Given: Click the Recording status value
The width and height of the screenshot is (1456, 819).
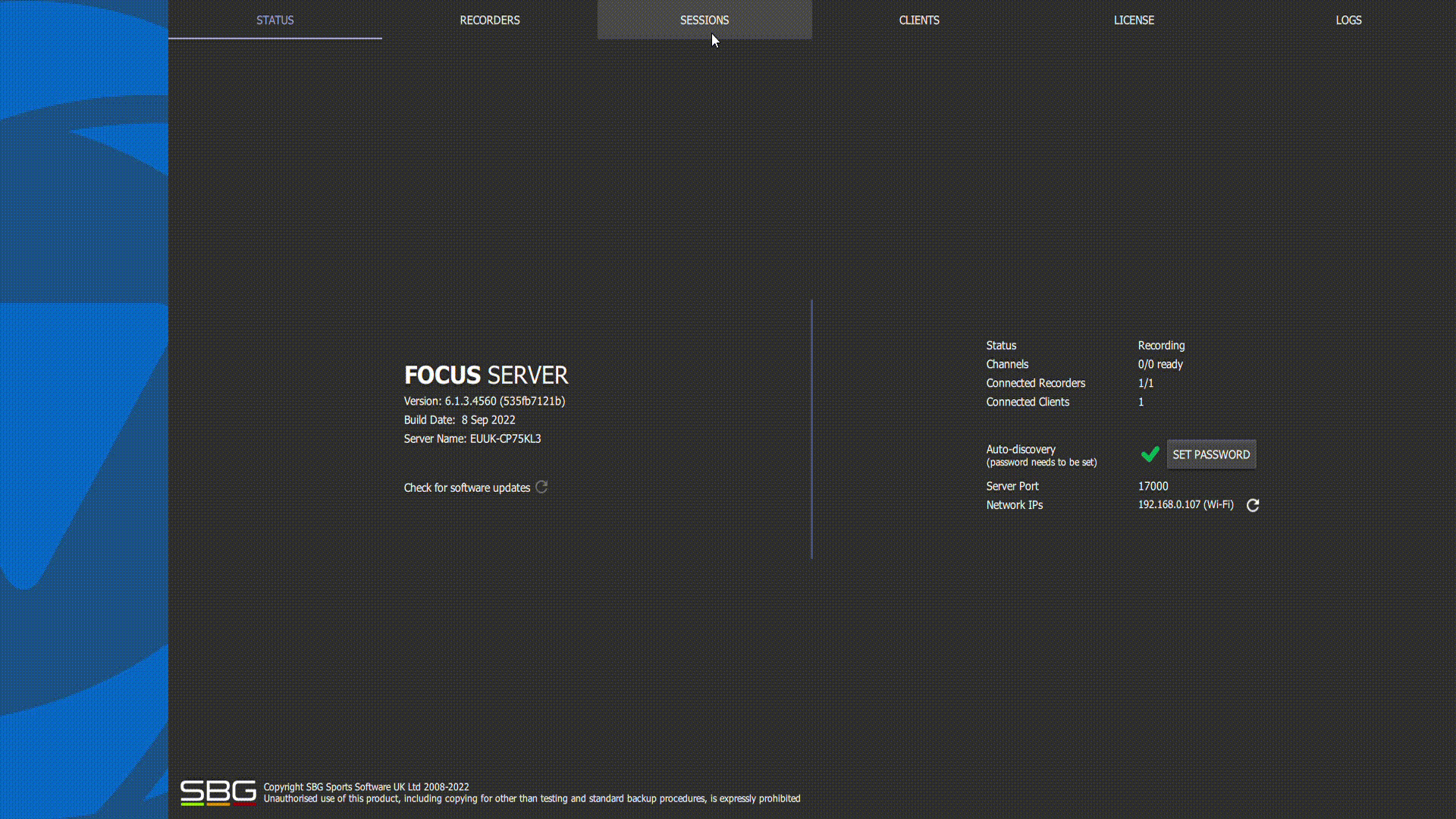Looking at the screenshot, I should point(1161,345).
